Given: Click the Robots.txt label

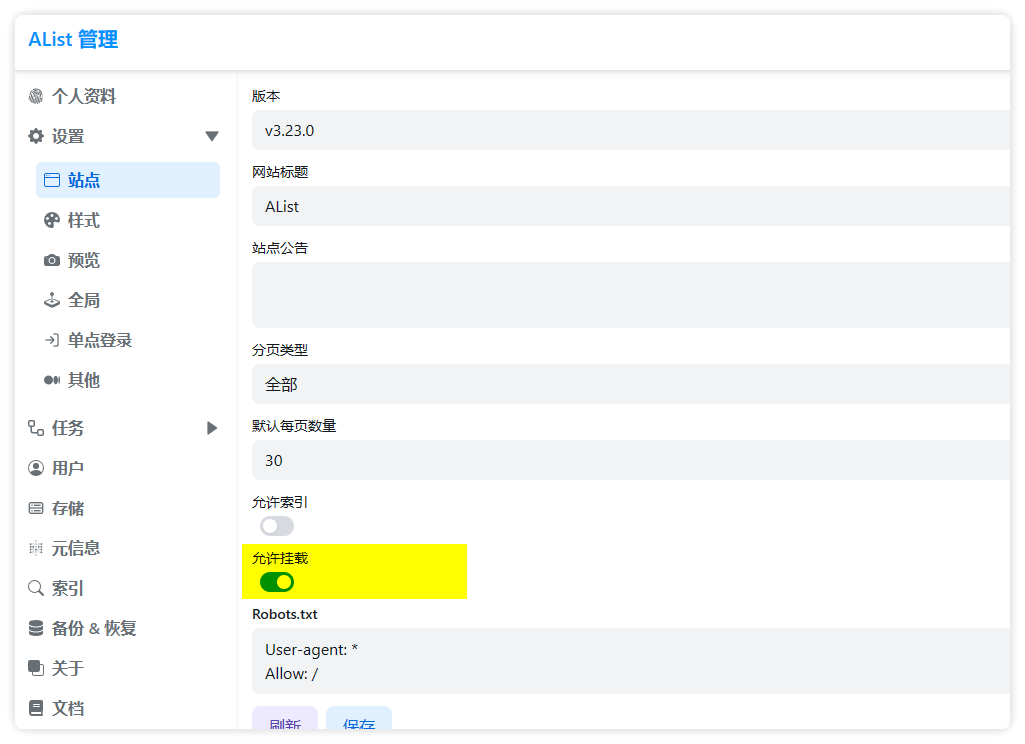Looking at the screenshot, I should (284, 615).
